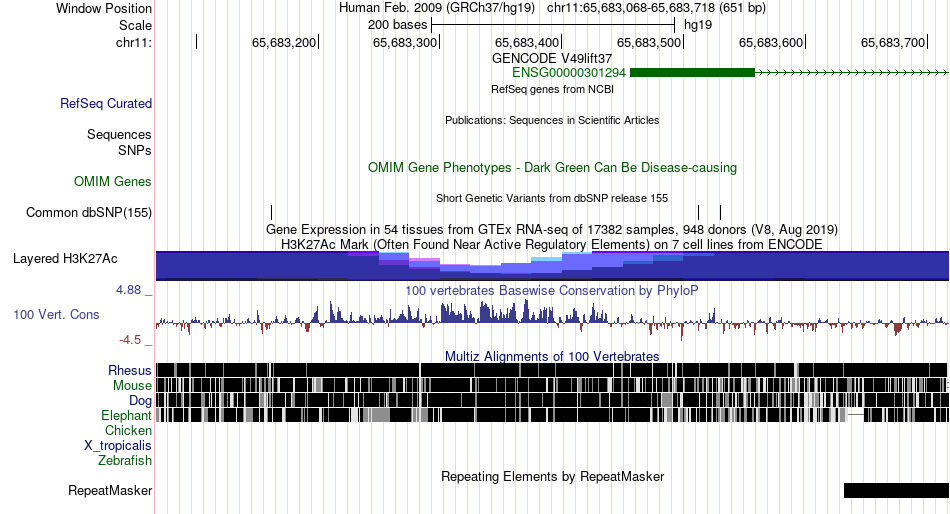Image resolution: width=950 pixels, height=514 pixels.
Task: Select the X_tropicalis alignment row label
Action: pos(118,446)
